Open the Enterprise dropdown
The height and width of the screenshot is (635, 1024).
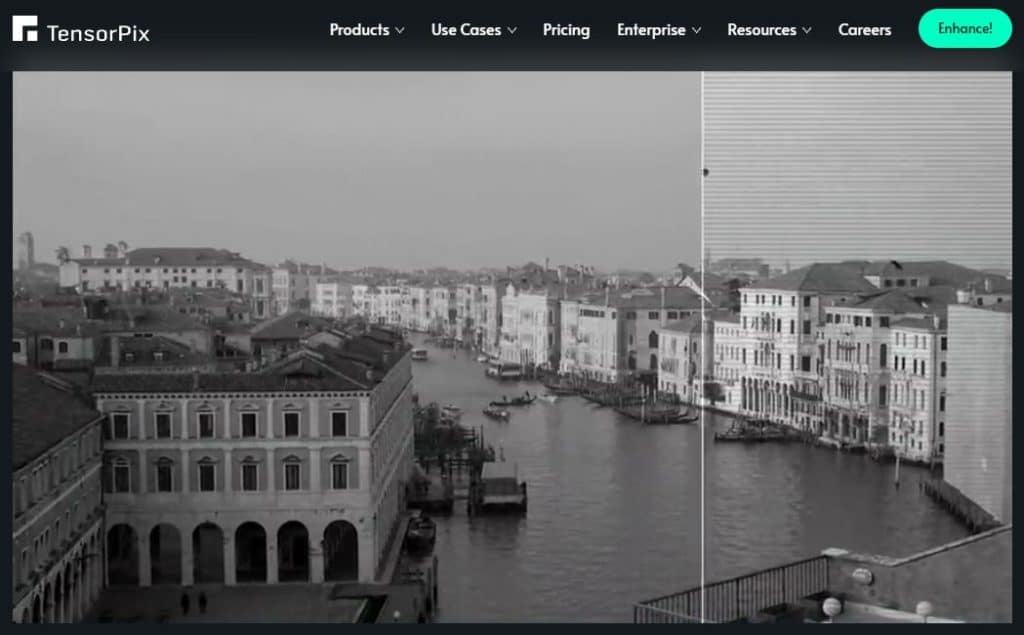650,30
